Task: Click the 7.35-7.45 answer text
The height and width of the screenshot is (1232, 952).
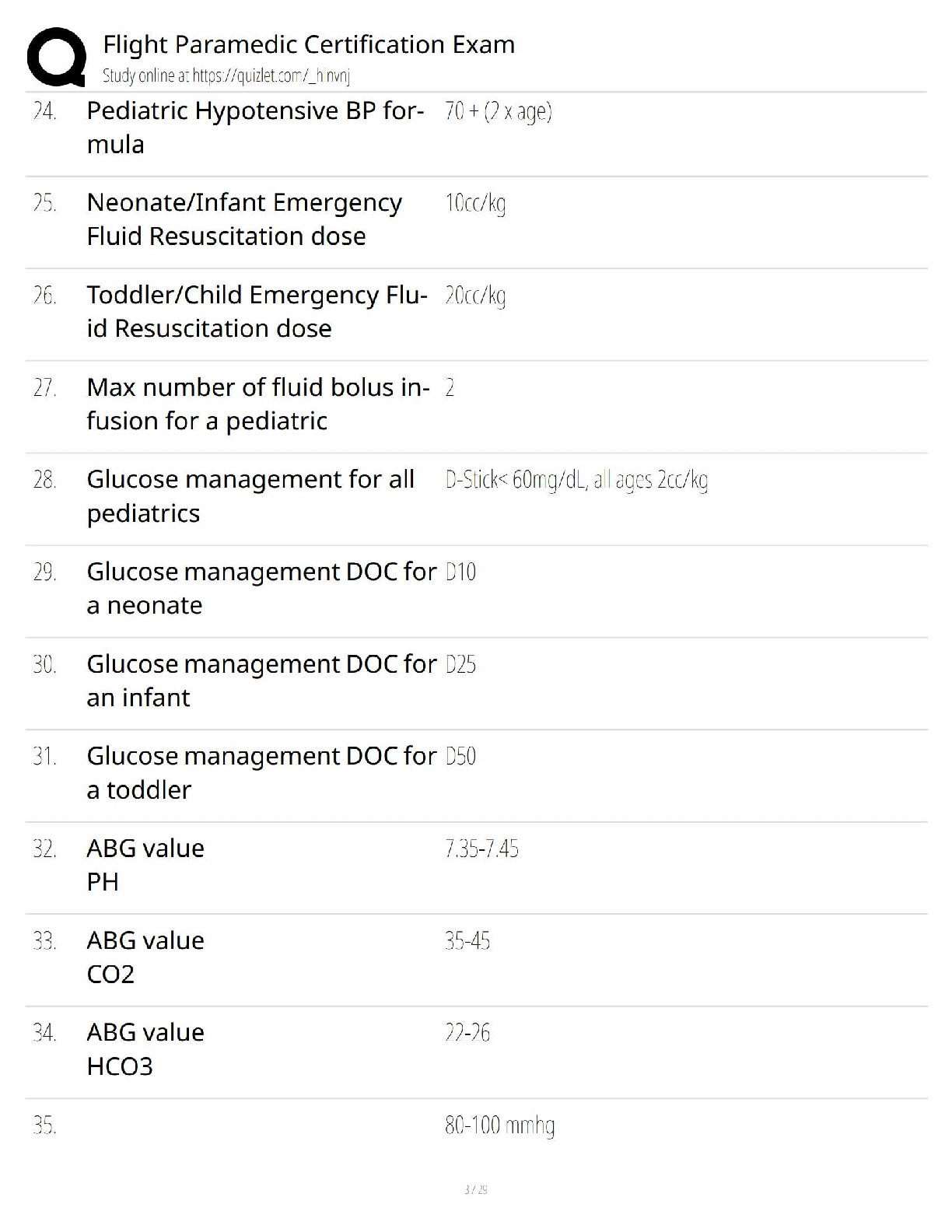Action: tap(481, 849)
